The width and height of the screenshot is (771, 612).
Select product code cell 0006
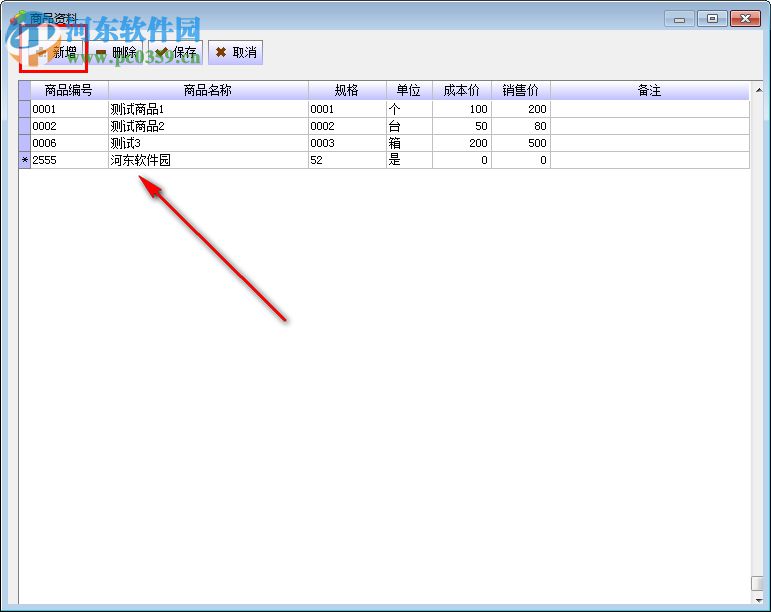point(69,143)
